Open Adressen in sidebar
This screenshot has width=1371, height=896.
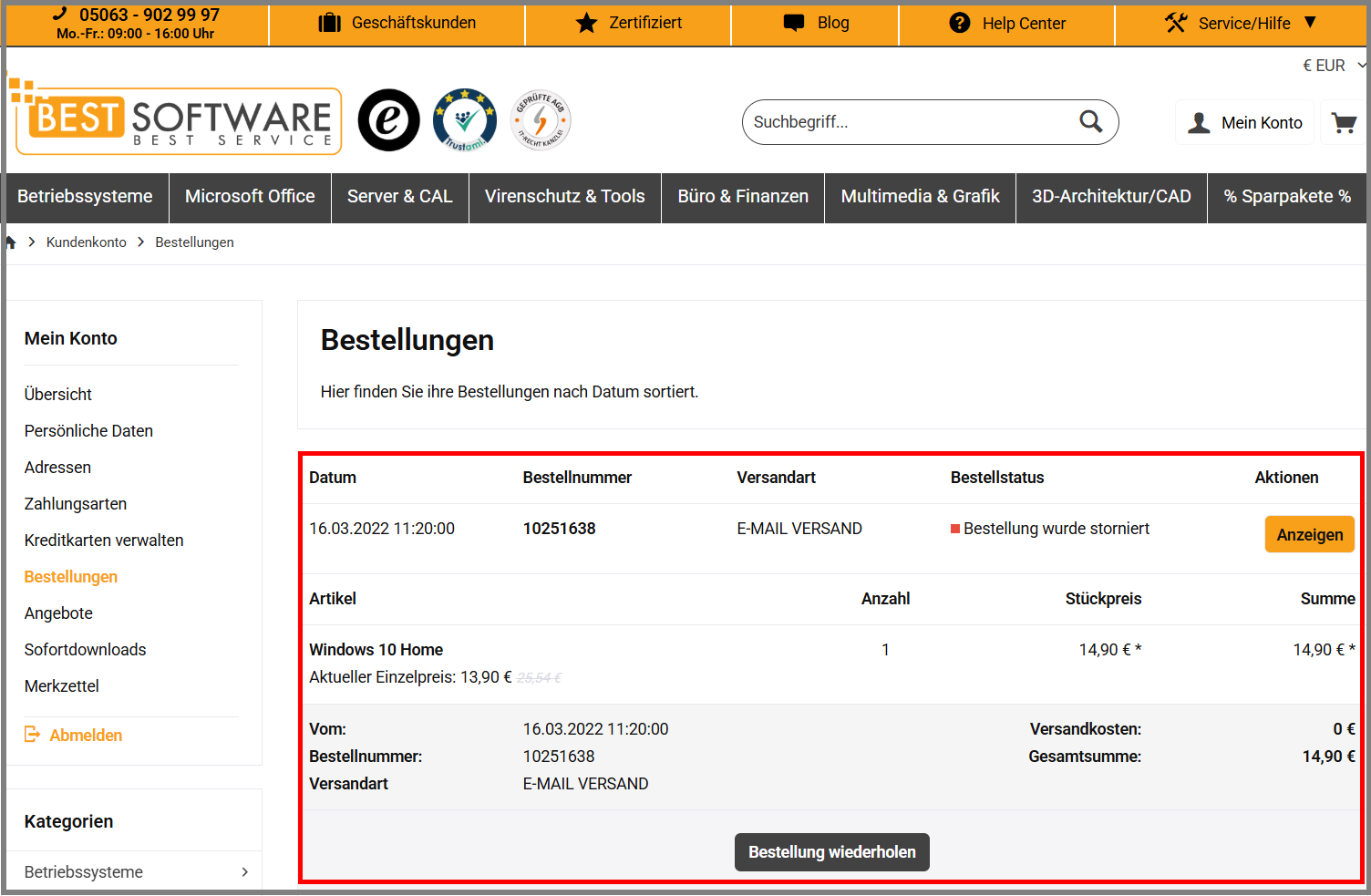tap(57, 468)
